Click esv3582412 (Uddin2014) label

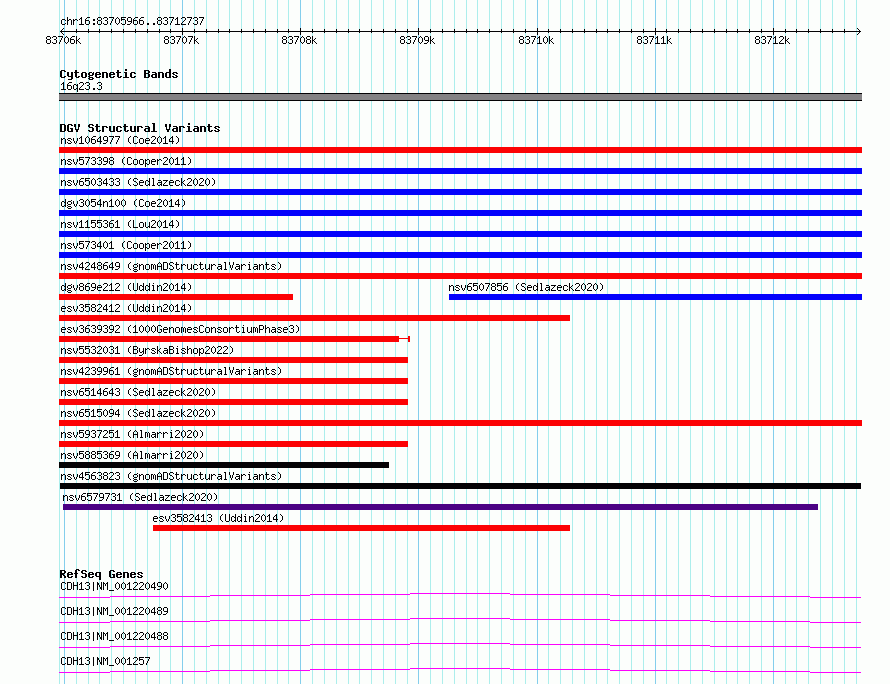(126, 308)
